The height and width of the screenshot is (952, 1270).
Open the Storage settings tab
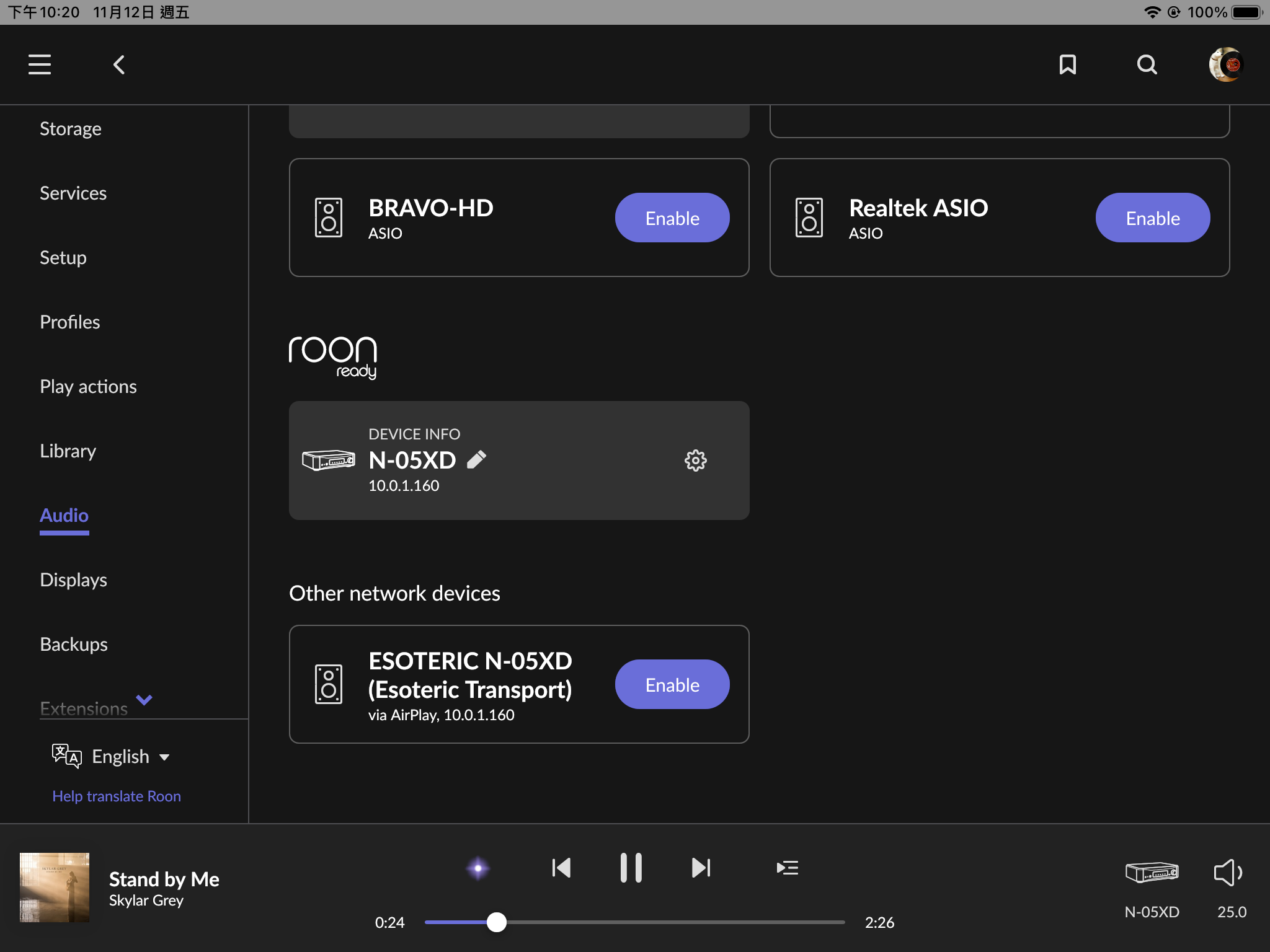tap(71, 128)
